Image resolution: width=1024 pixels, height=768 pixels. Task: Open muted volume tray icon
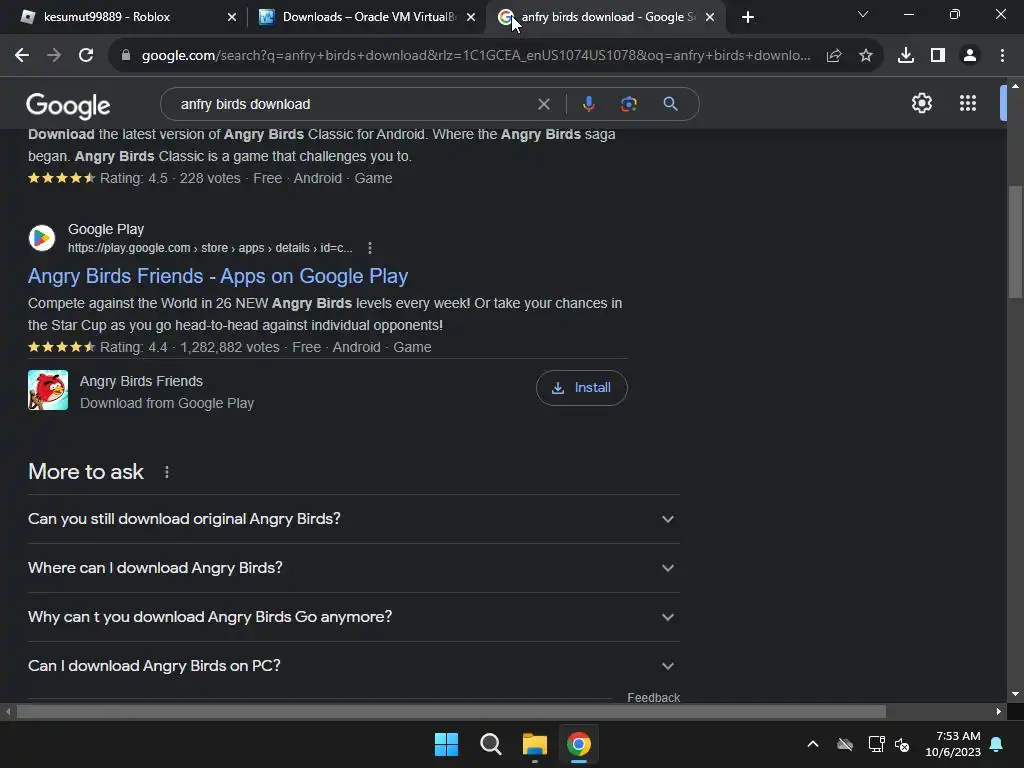coord(902,744)
